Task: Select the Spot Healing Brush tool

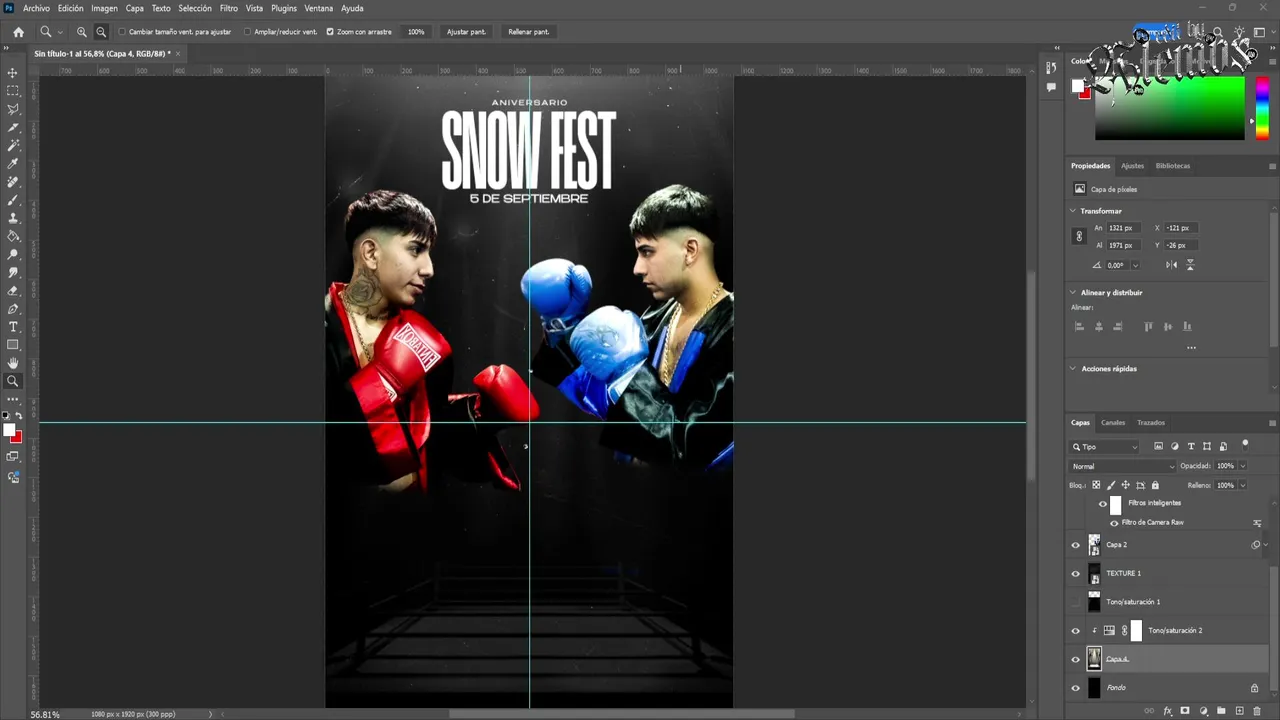Action: point(13,182)
